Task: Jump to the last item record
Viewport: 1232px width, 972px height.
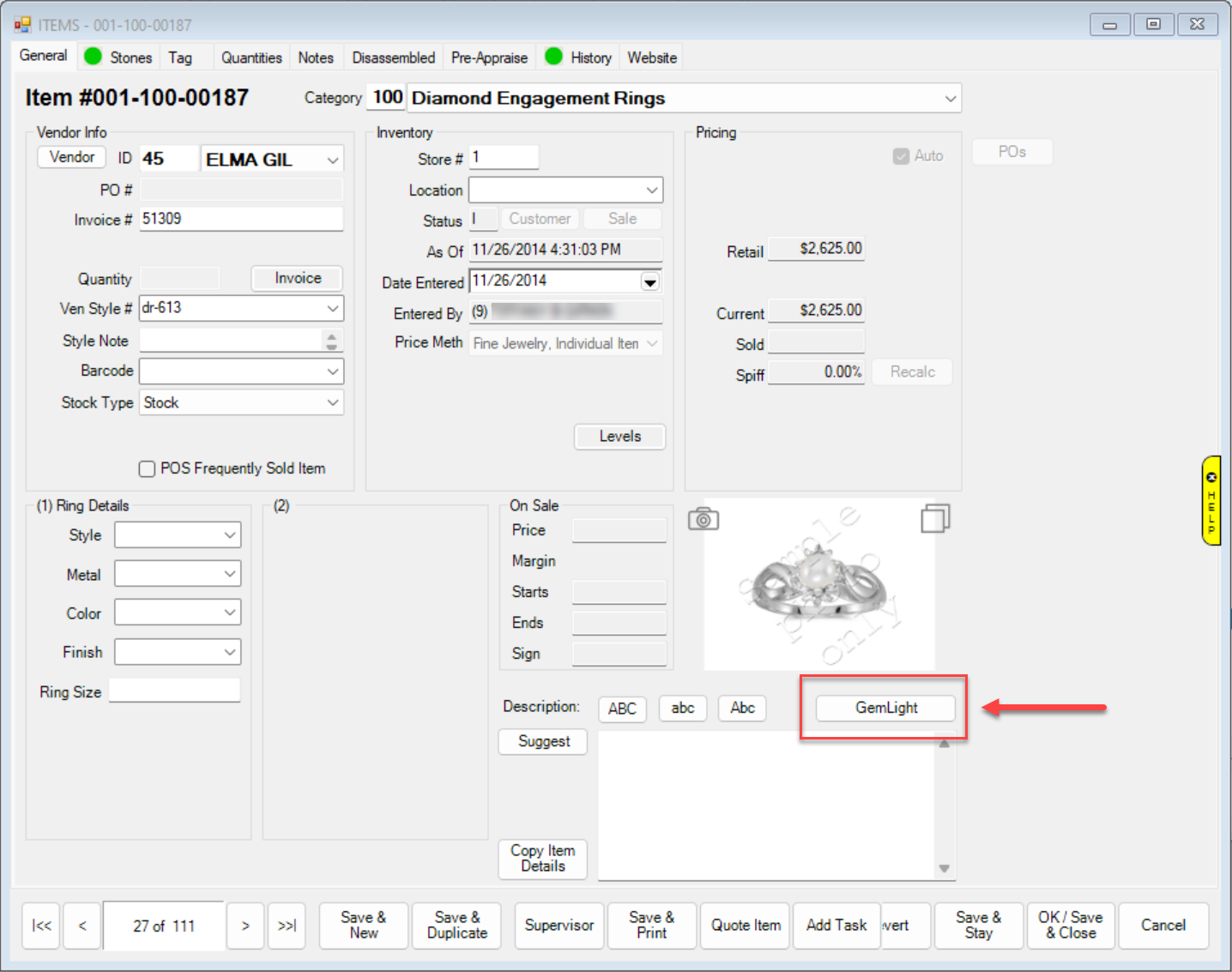Action: pyautogui.click(x=287, y=925)
